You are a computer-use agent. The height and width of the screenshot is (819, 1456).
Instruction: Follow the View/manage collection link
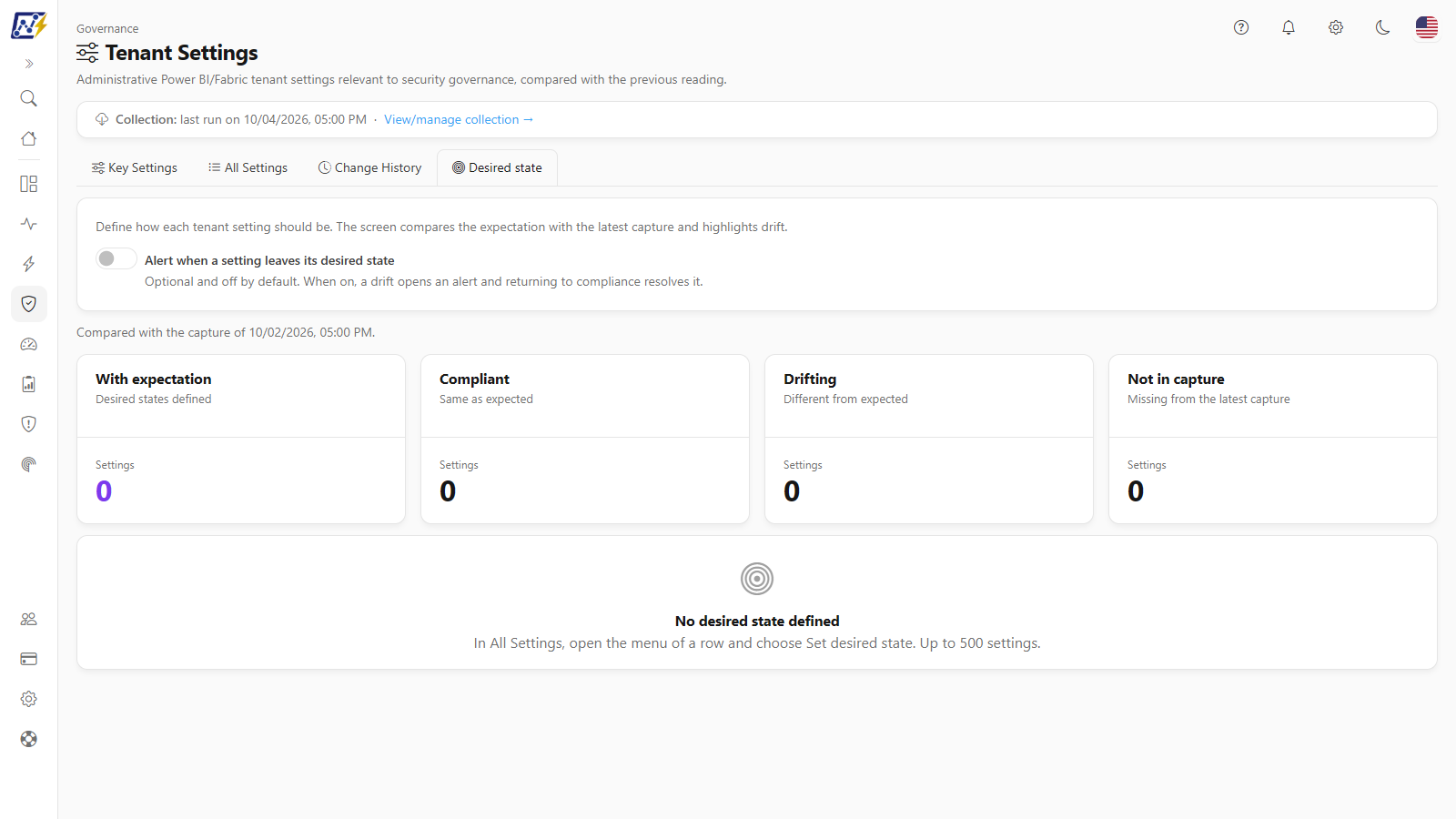point(459,120)
